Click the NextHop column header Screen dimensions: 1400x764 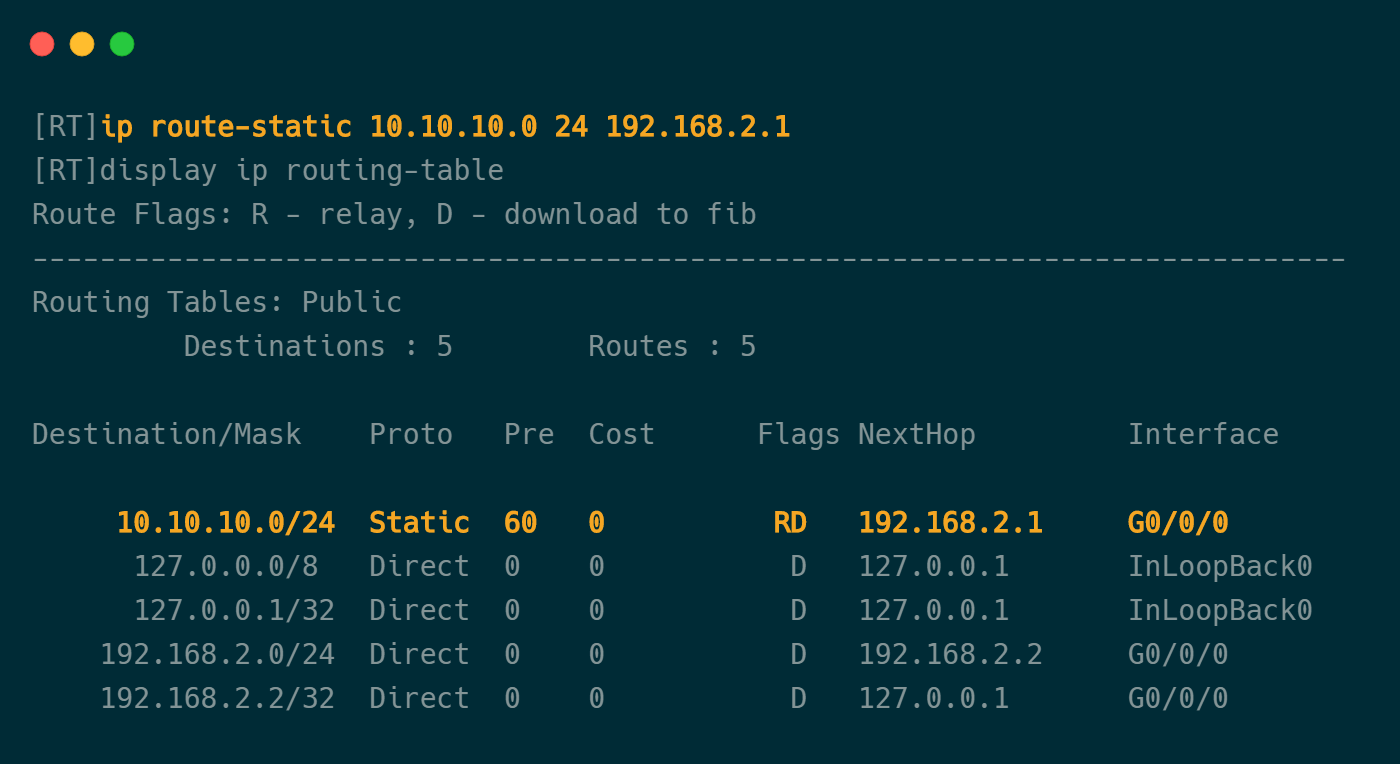click(917, 435)
